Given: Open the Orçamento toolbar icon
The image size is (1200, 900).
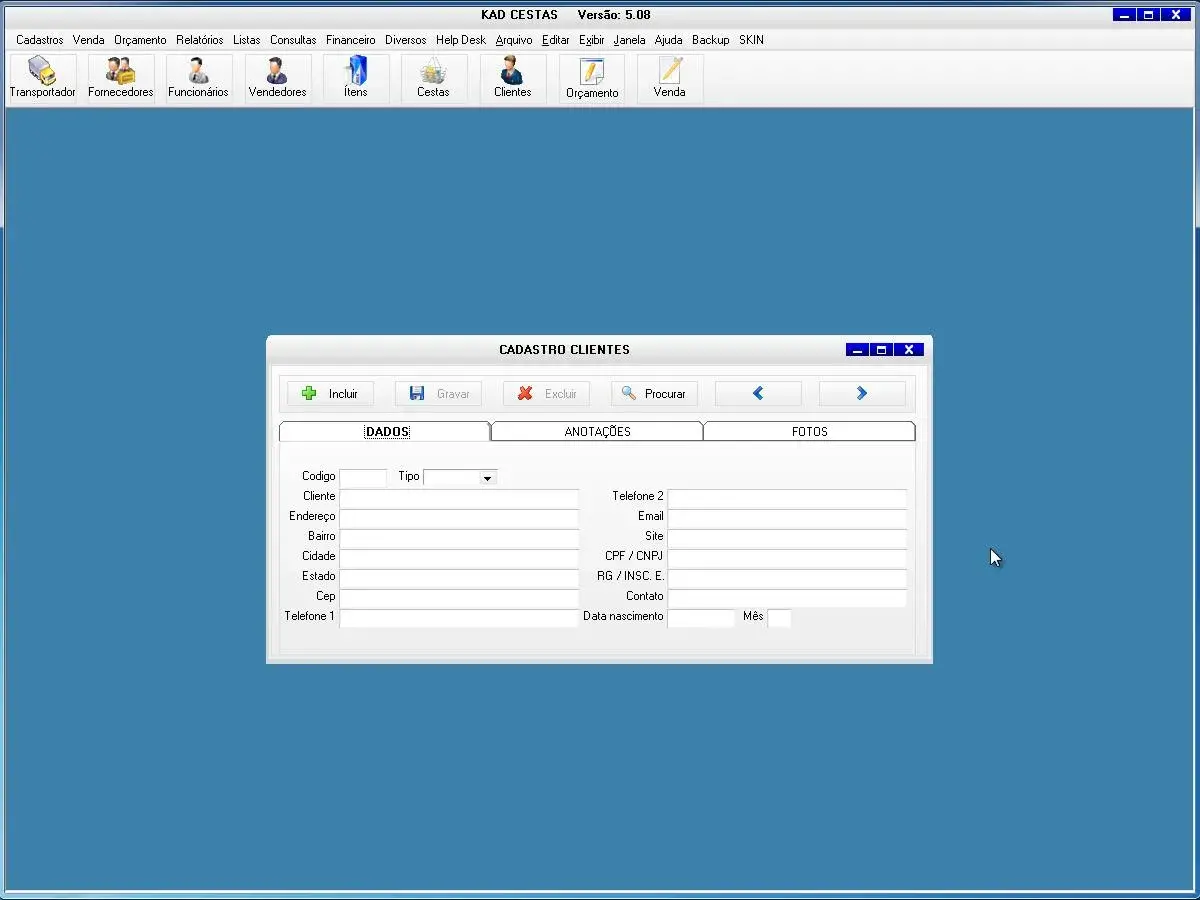Looking at the screenshot, I should (x=592, y=78).
